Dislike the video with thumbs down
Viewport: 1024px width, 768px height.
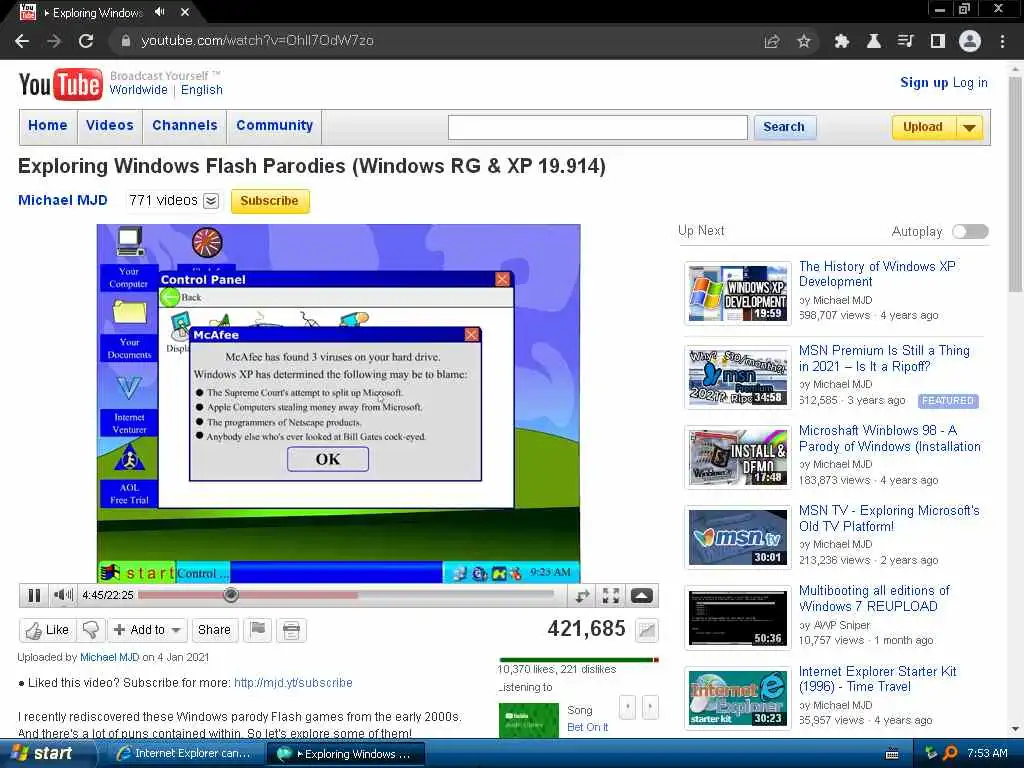(91, 630)
